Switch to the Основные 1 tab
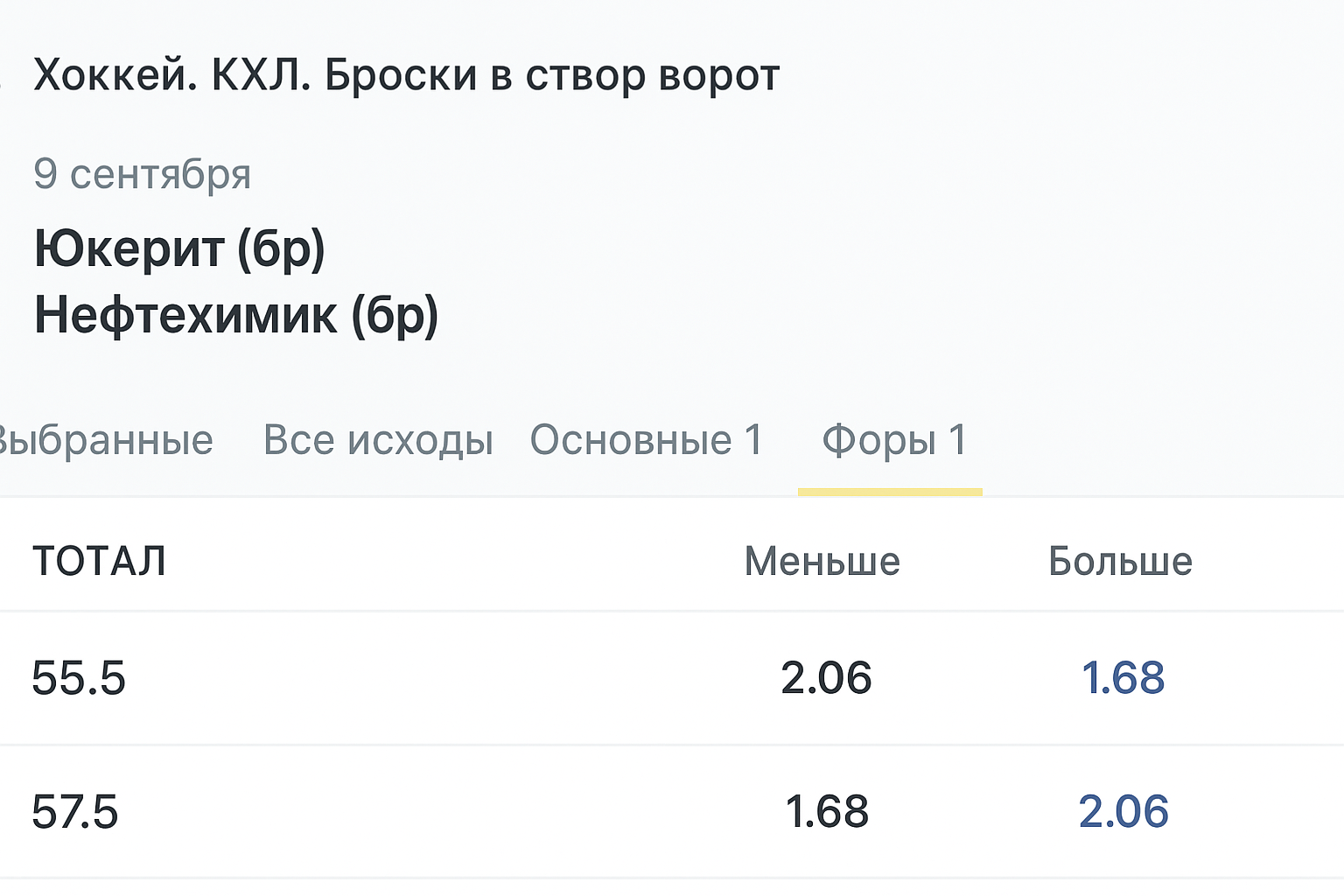This screenshot has width=1344, height=896. (647, 440)
